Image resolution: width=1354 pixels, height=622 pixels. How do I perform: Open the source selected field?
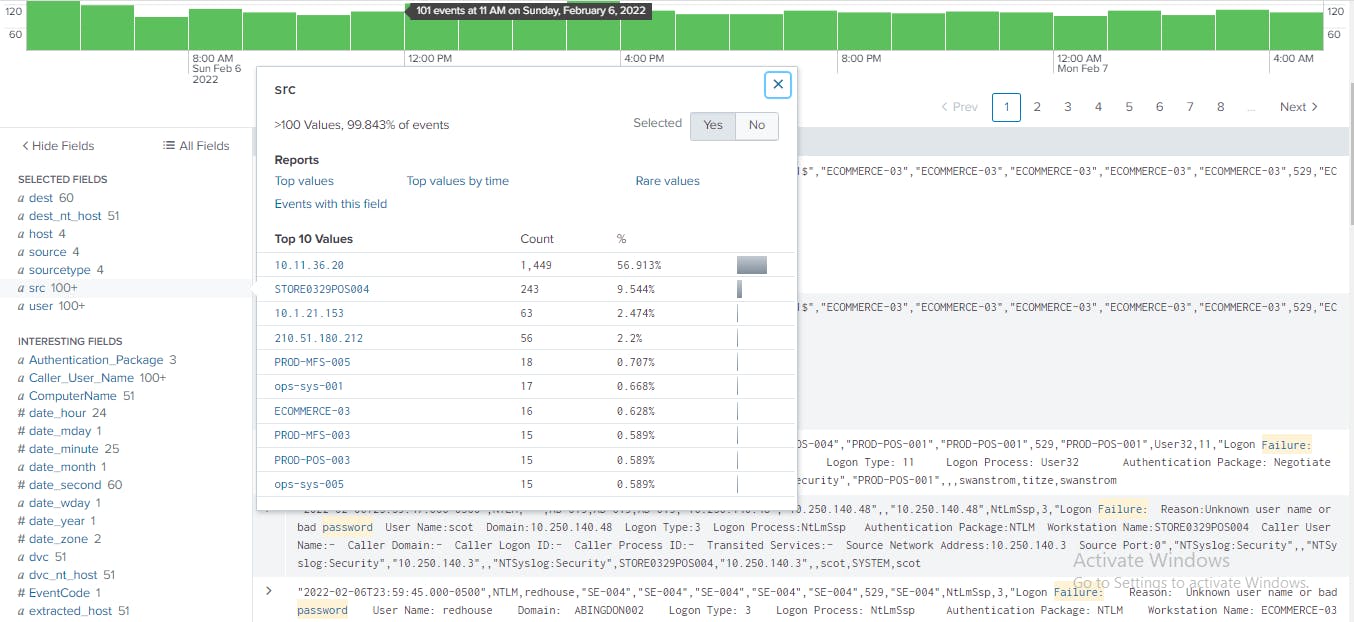coord(47,252)
